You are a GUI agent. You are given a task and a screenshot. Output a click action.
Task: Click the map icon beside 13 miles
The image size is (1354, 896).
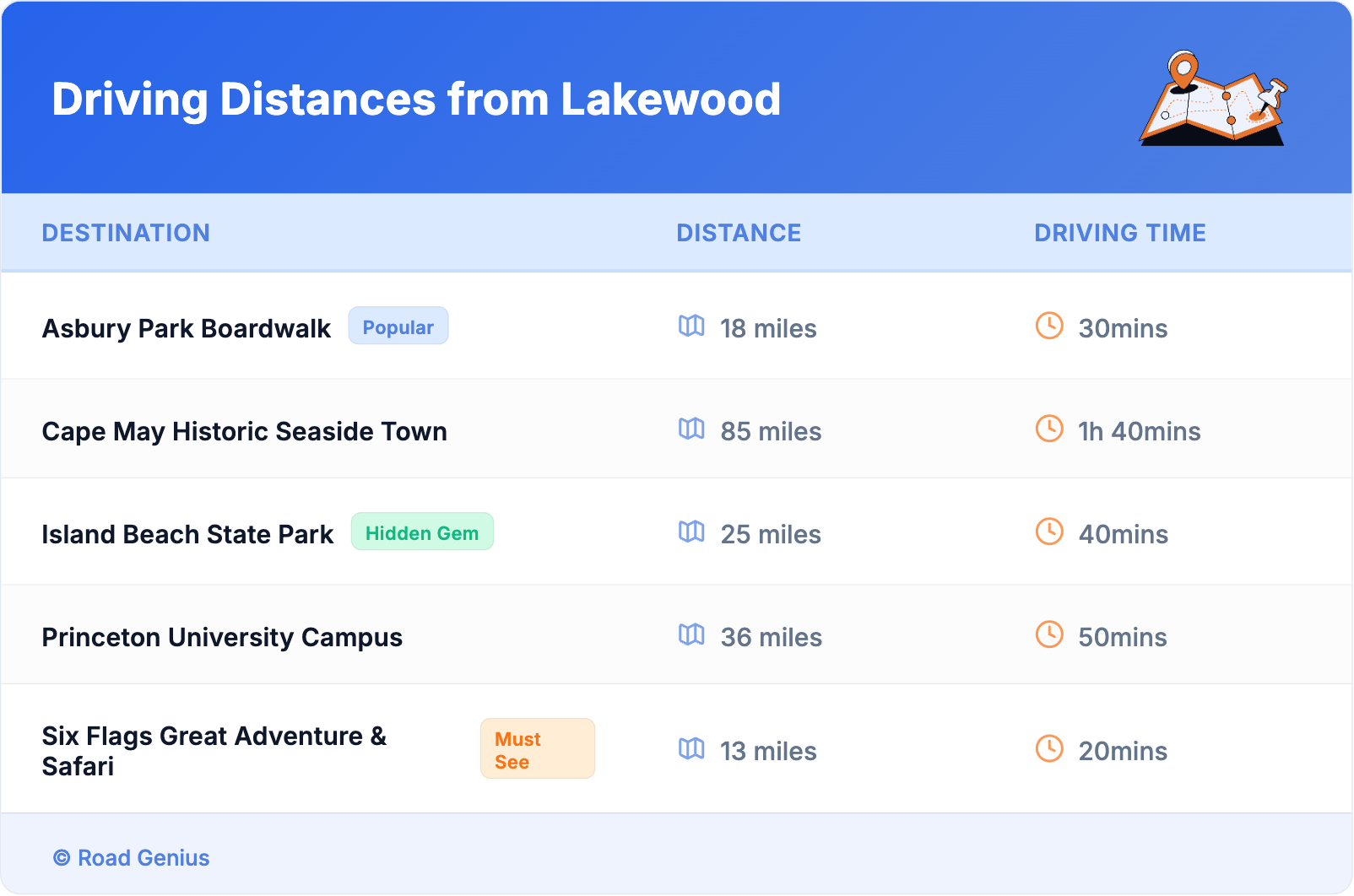tap(691, 748)
